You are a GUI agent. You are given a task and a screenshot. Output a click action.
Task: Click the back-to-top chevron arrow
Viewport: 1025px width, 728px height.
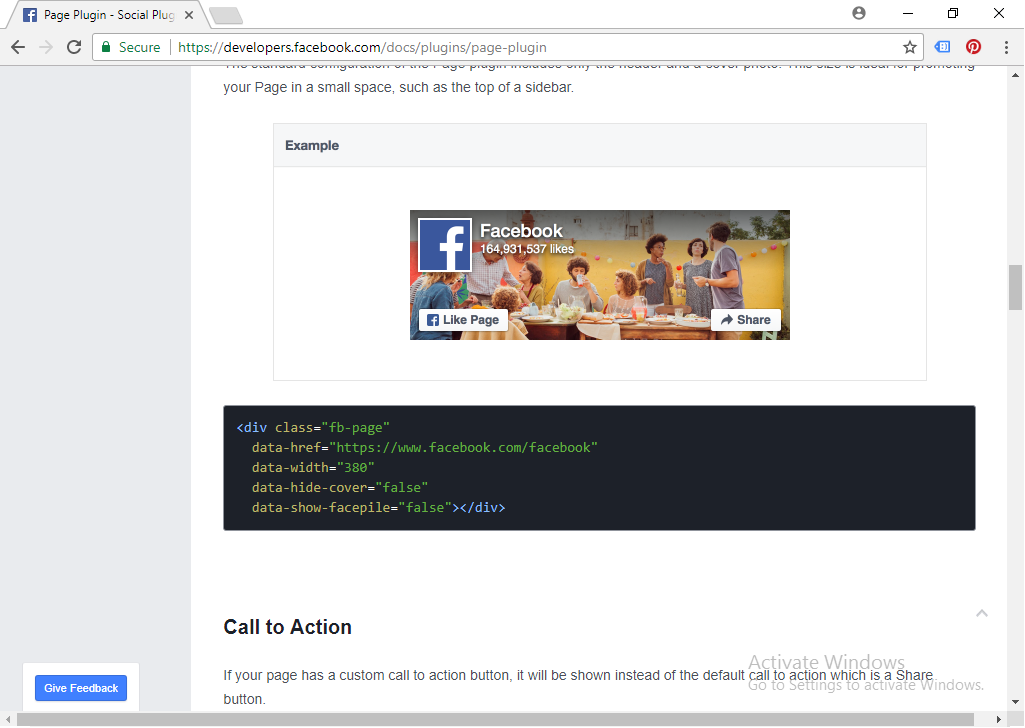[x=982, y=613]
